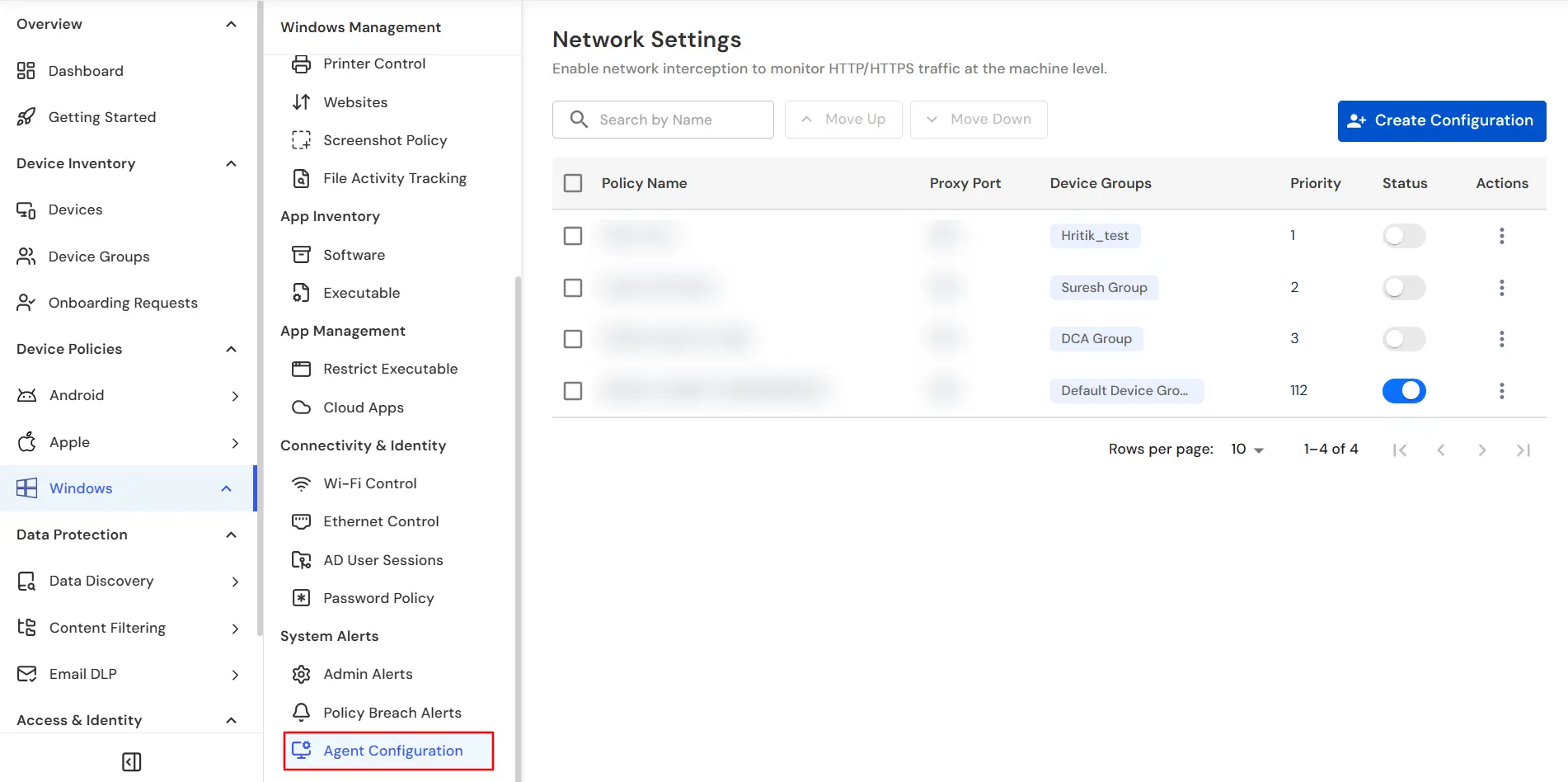Open the Printer Control page
The image size is (1568, 782).
(x=374, y=64)
